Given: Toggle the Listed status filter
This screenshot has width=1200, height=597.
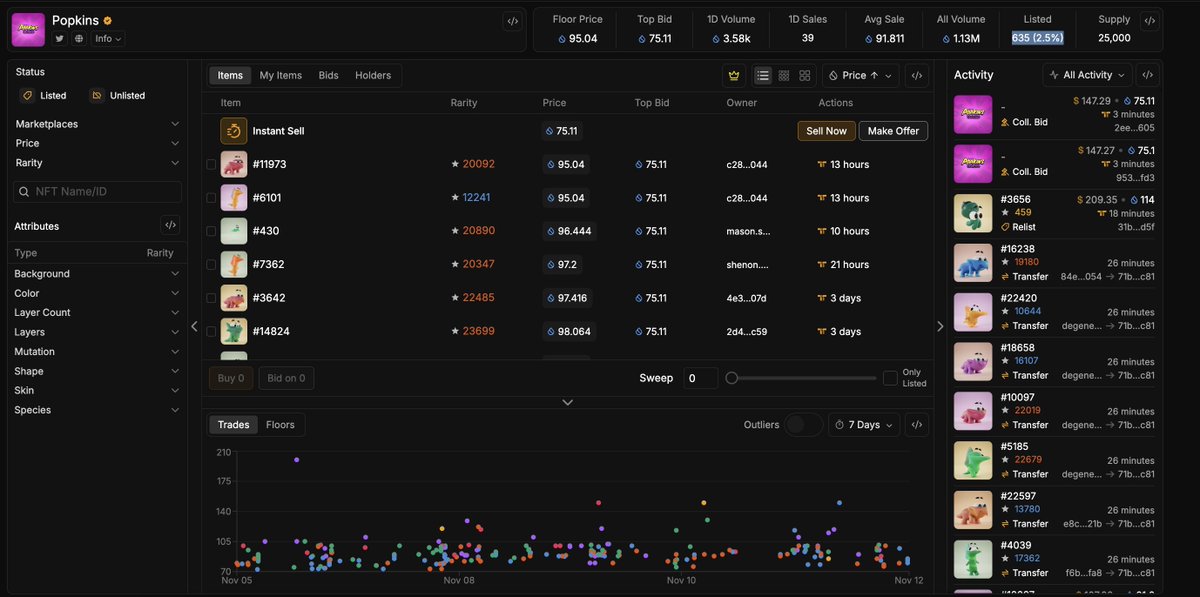Looking at the screenshot, I should point(44,96).
